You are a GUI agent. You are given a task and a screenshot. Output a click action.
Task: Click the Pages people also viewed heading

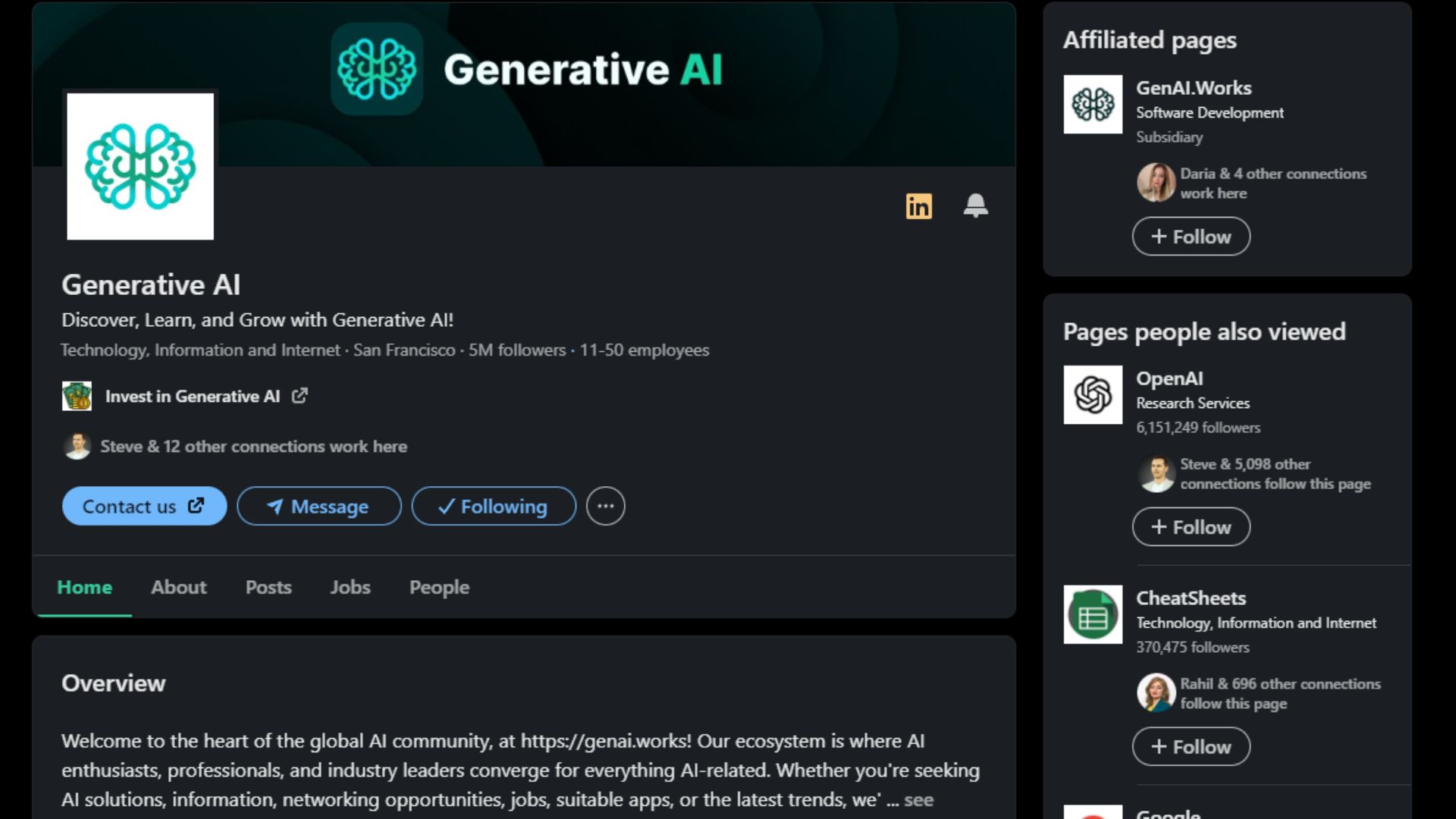coord(1204,332)
